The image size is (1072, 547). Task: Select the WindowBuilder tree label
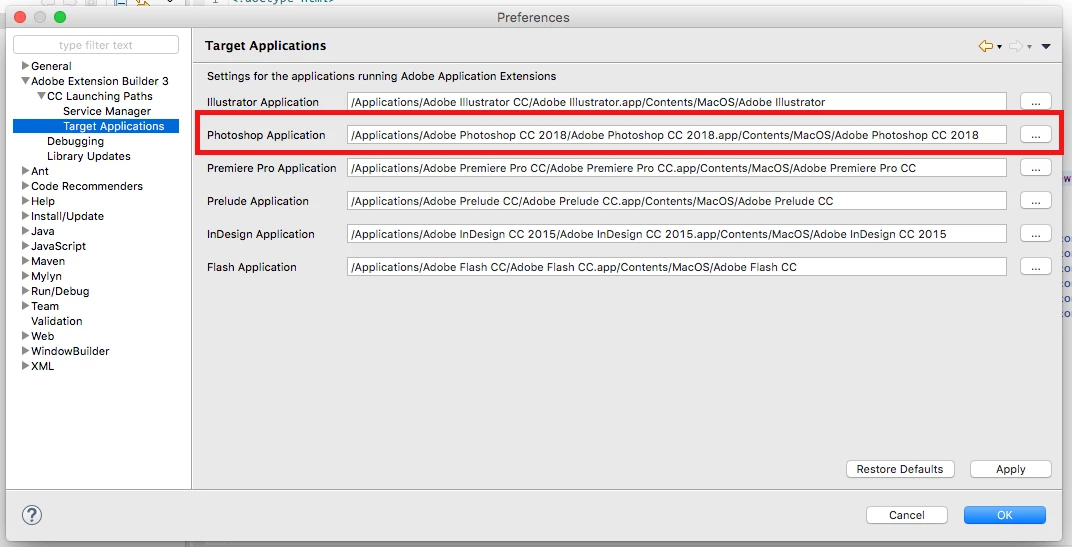pyautogui.click(x=70, y=351)
